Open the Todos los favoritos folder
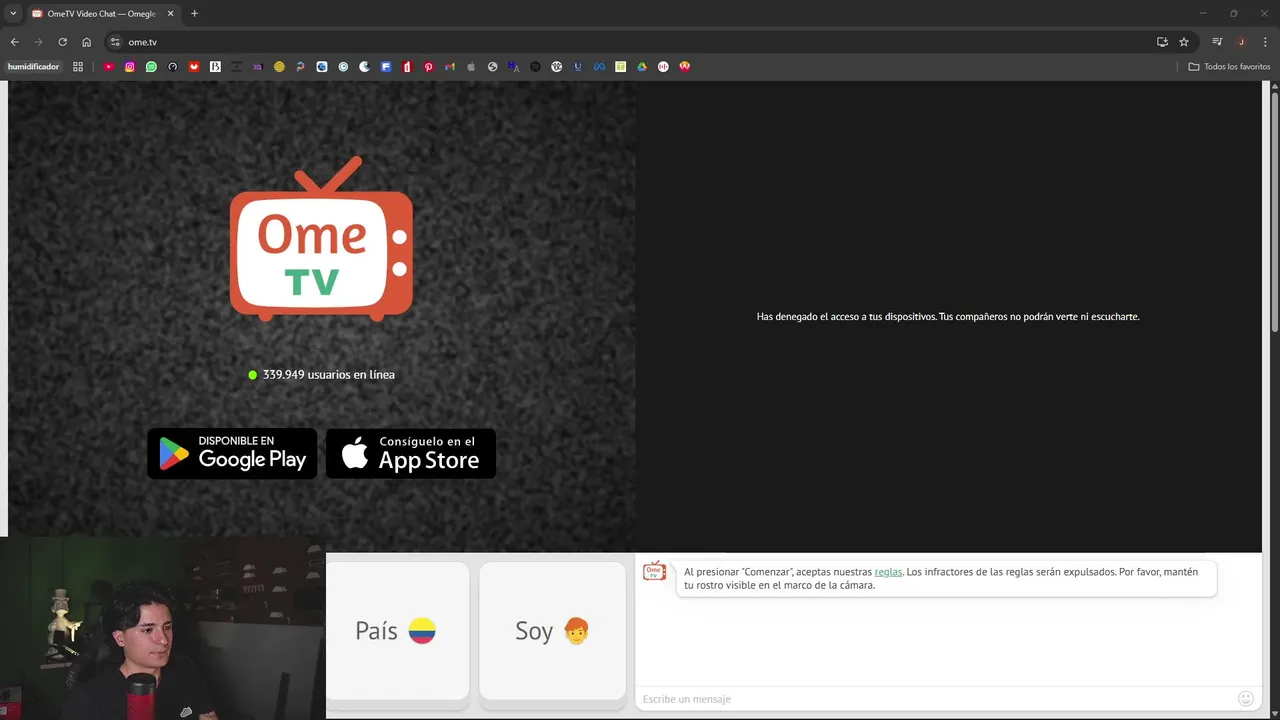 [1229, 67]
